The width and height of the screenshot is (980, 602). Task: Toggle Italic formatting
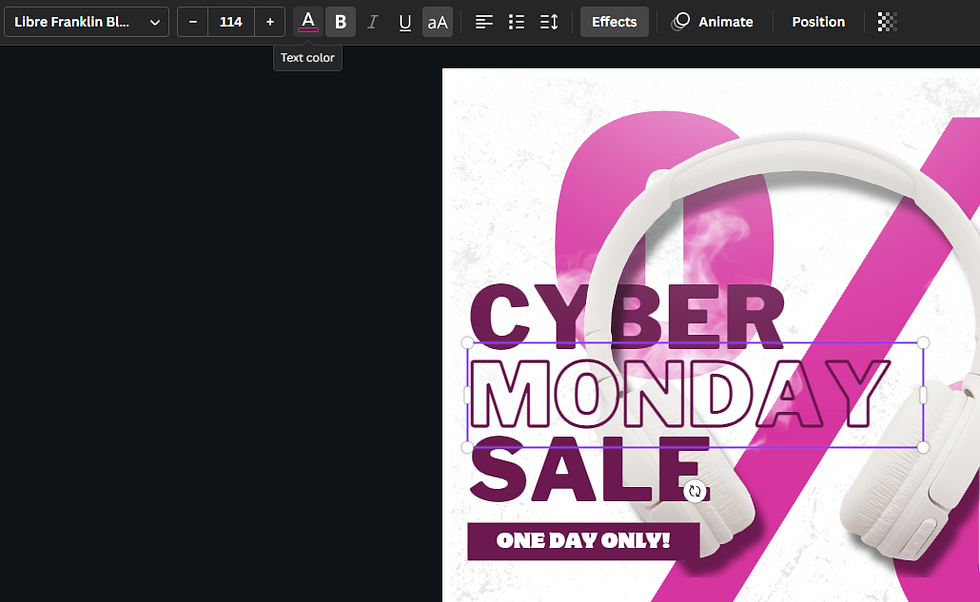(372, 22)
